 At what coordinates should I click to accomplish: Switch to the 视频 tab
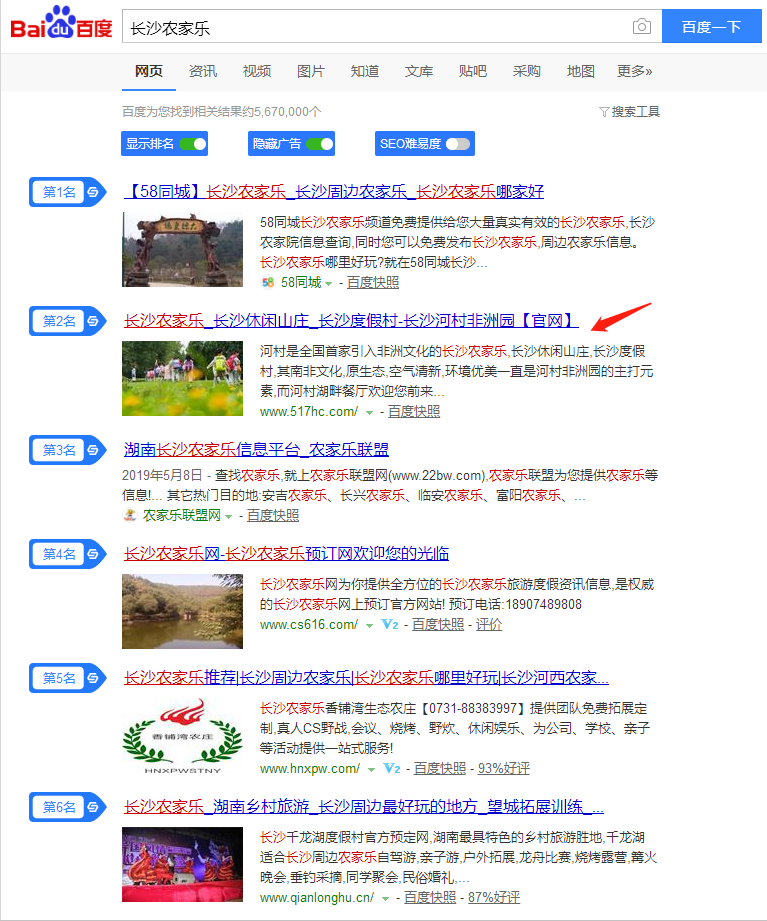coord(257,72)
